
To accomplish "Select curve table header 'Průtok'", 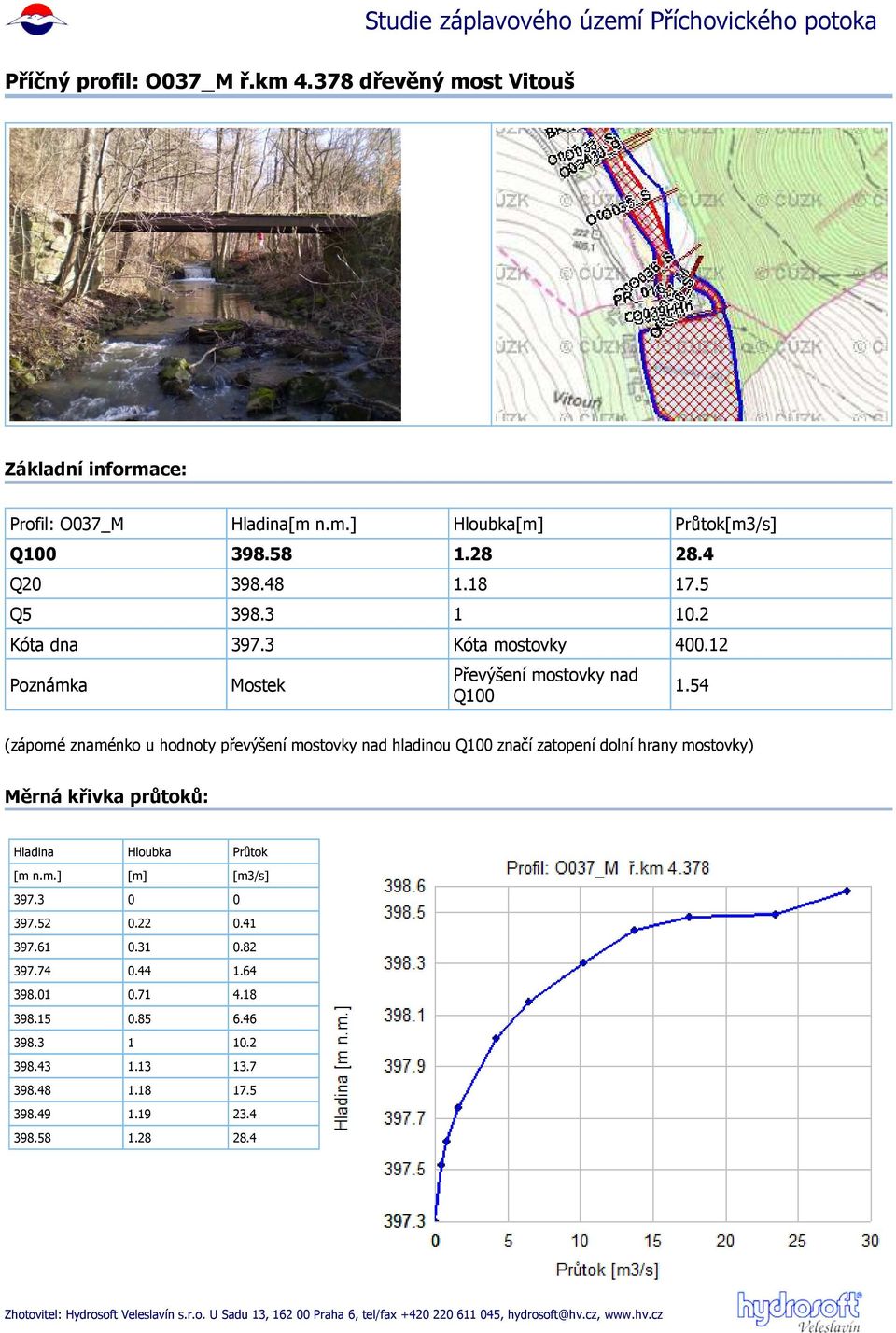I will [250, 851].
